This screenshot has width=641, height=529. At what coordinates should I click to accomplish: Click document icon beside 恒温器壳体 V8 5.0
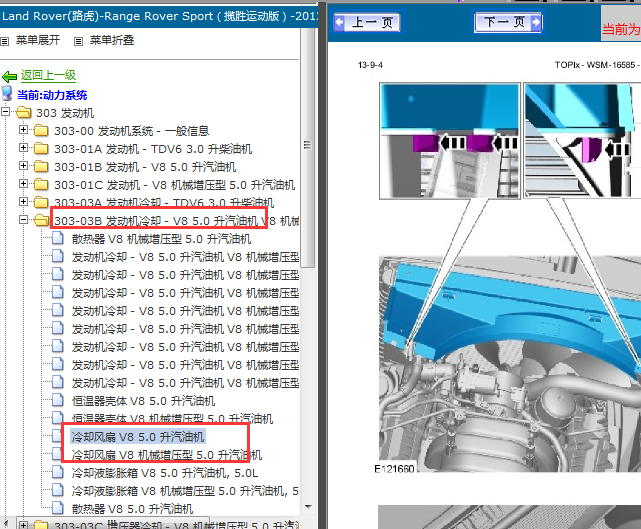[58, 400]
